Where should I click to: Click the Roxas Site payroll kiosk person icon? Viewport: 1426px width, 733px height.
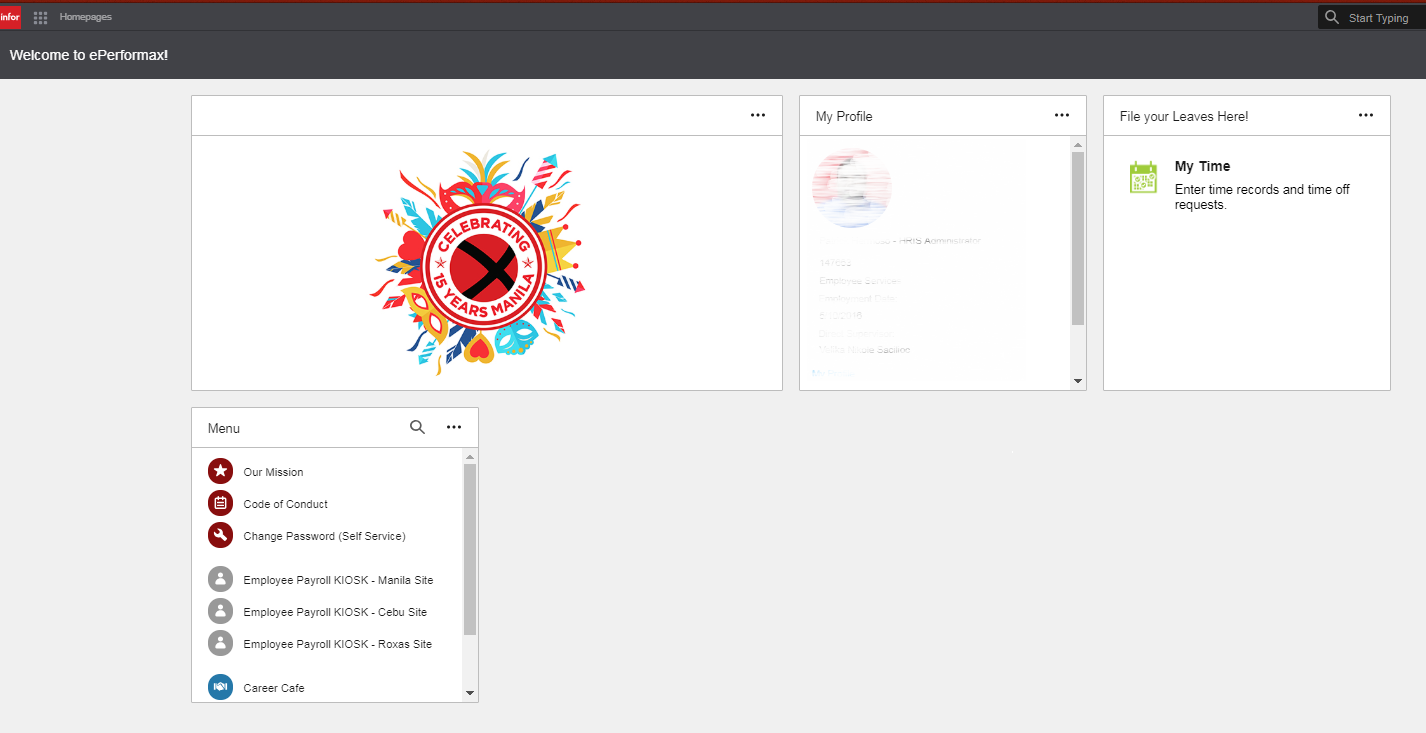[220, 643]
